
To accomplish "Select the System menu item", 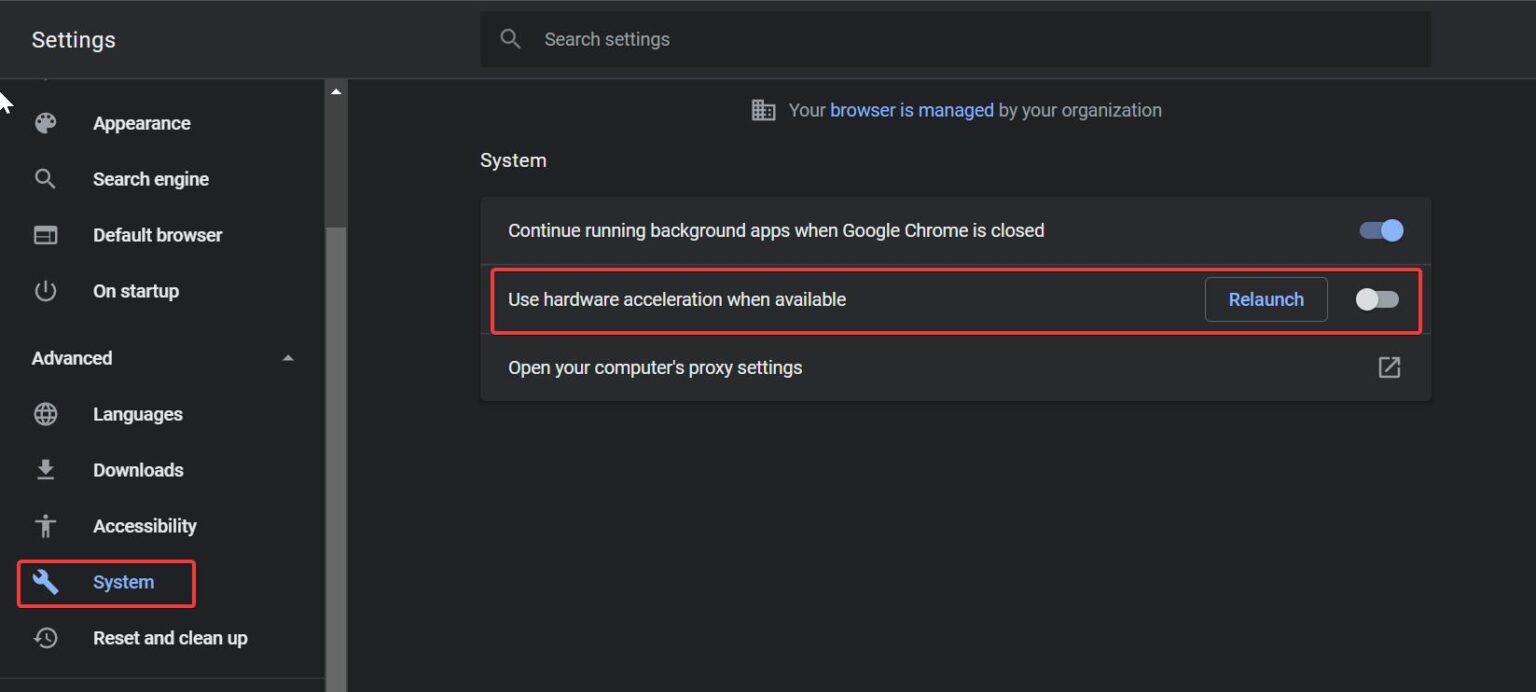I will tap(124, 582).
